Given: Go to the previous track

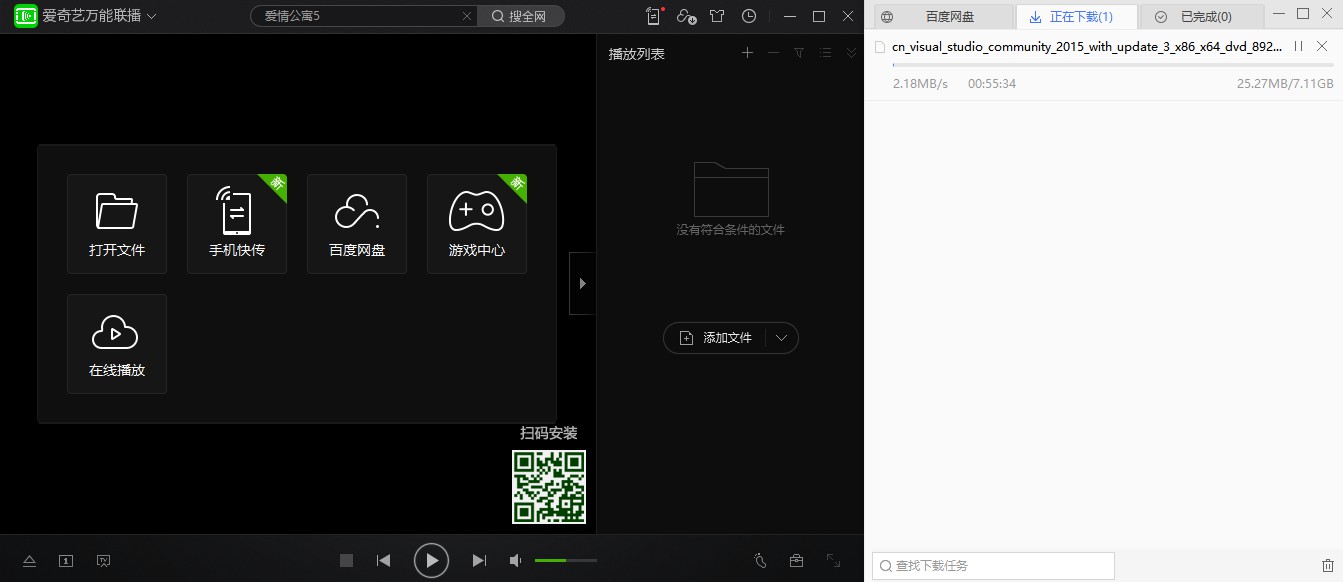Looking at the screenshot, I should point(383,561).
